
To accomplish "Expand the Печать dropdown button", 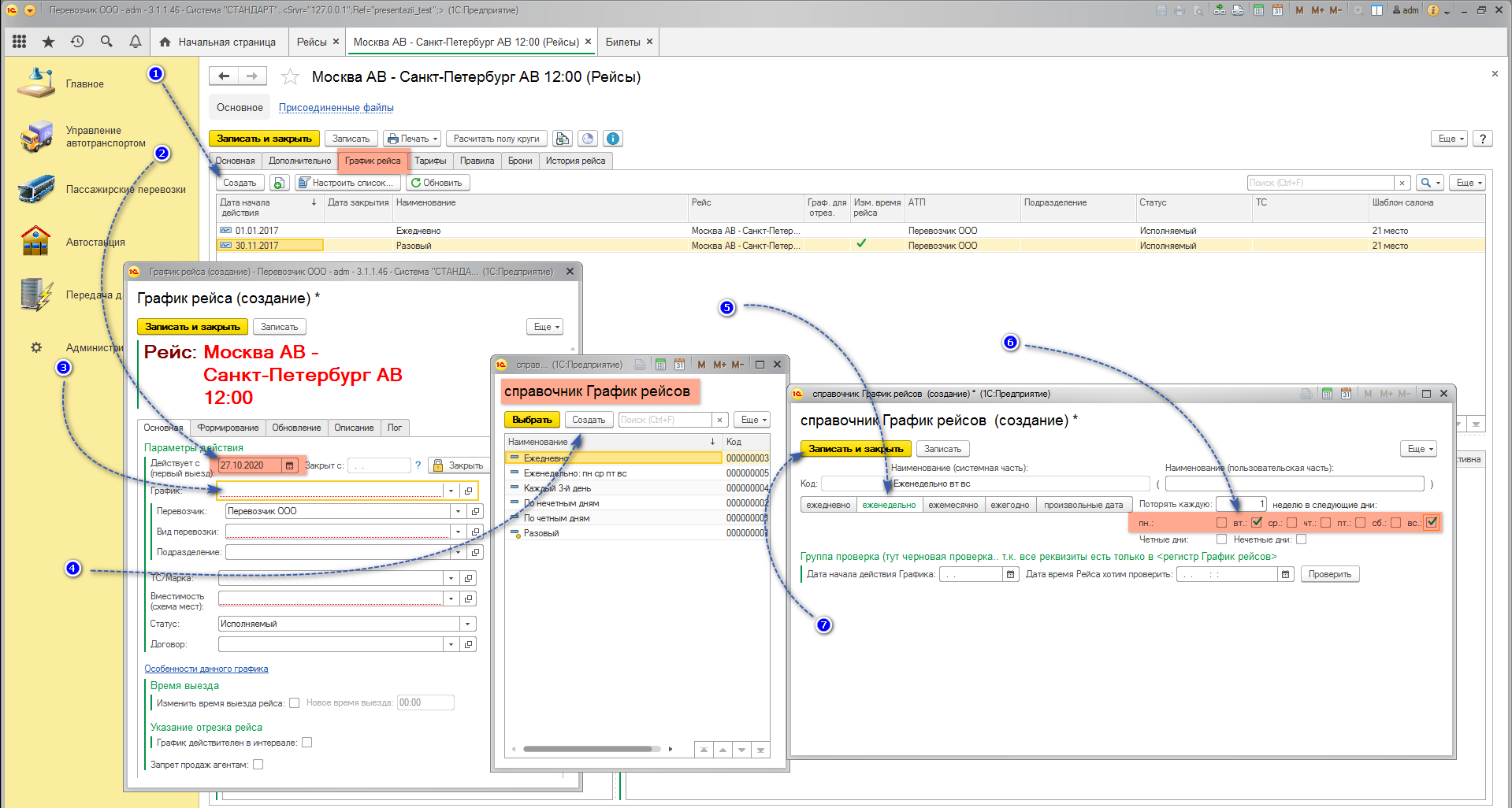I will coord(412,139).
